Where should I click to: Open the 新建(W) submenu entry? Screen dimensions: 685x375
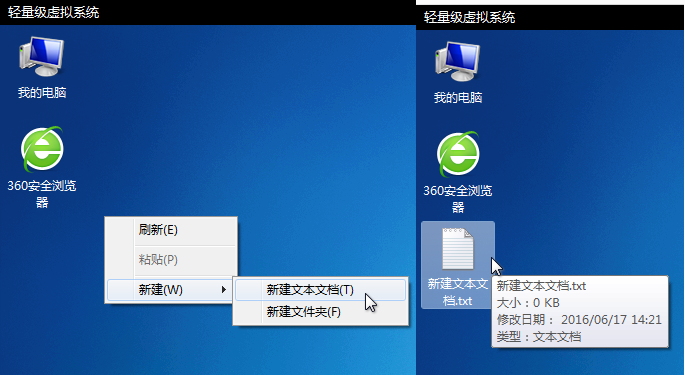170,290
